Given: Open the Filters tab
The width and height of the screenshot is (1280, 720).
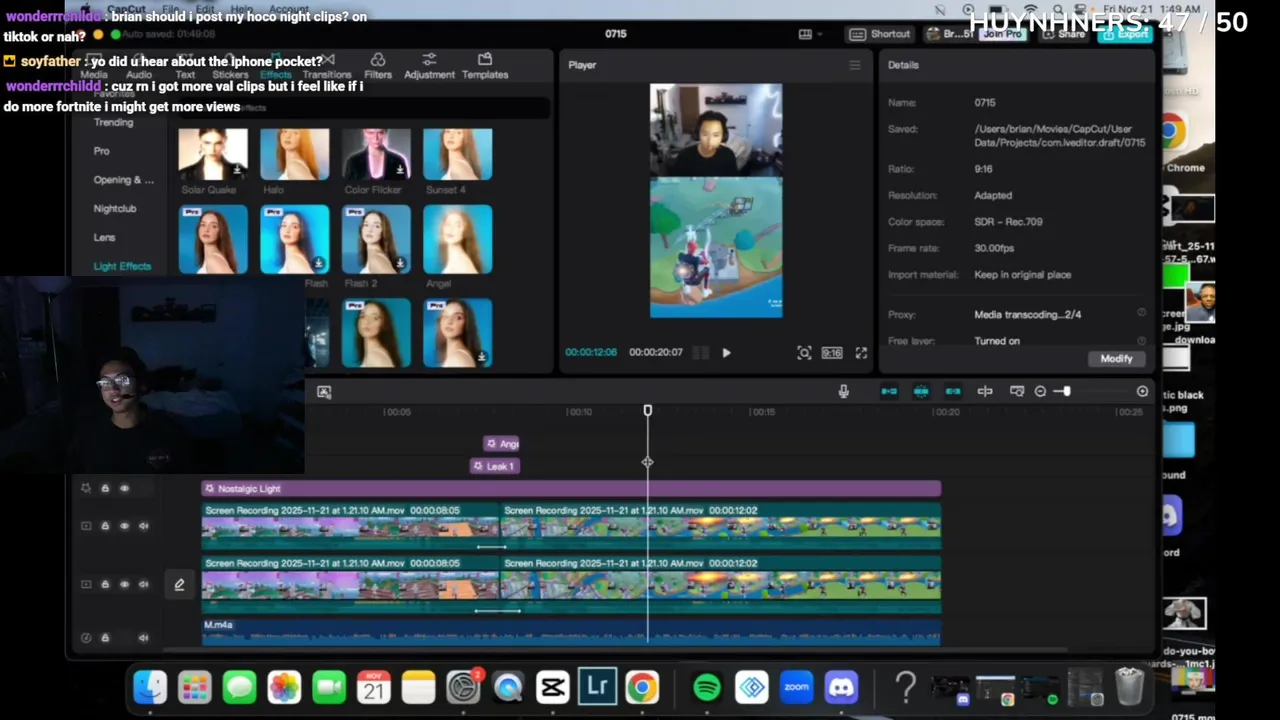Looking at the screenshot, I should [x=378, y=66].
